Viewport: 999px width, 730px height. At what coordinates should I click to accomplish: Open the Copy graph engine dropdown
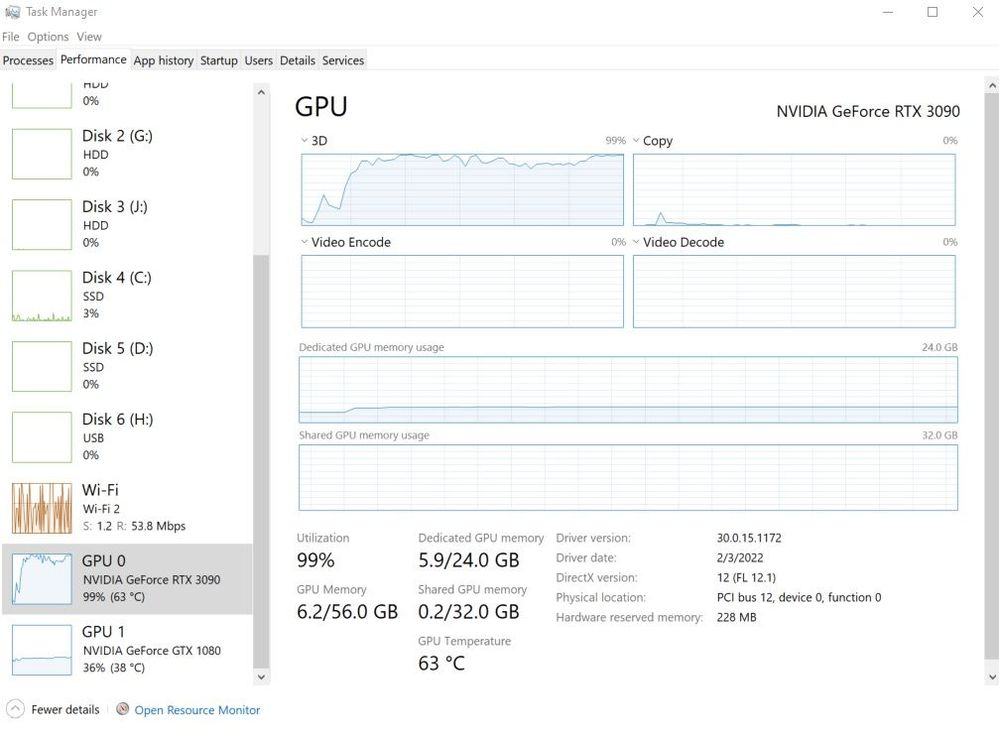point(637,141)
